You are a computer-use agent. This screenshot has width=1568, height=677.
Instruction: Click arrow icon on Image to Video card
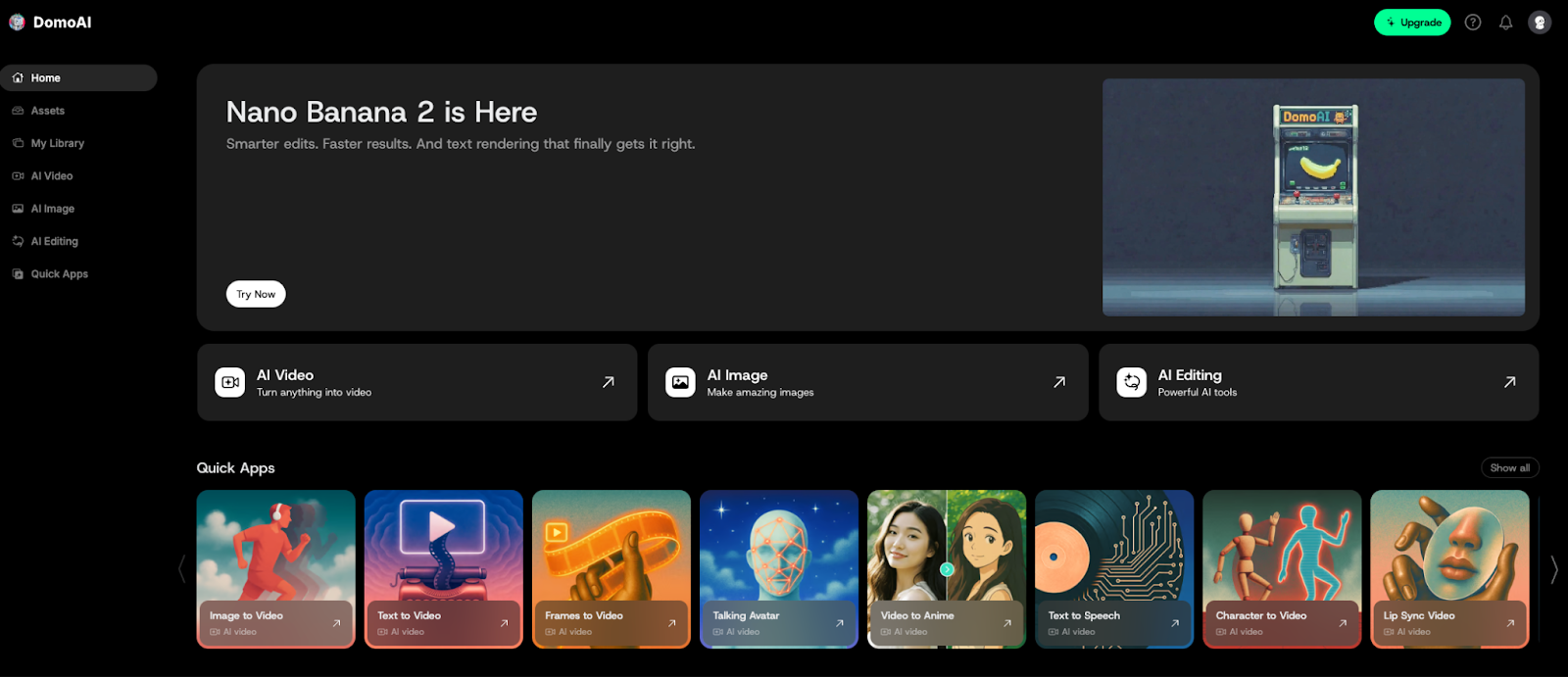click(x=336, y=623)
